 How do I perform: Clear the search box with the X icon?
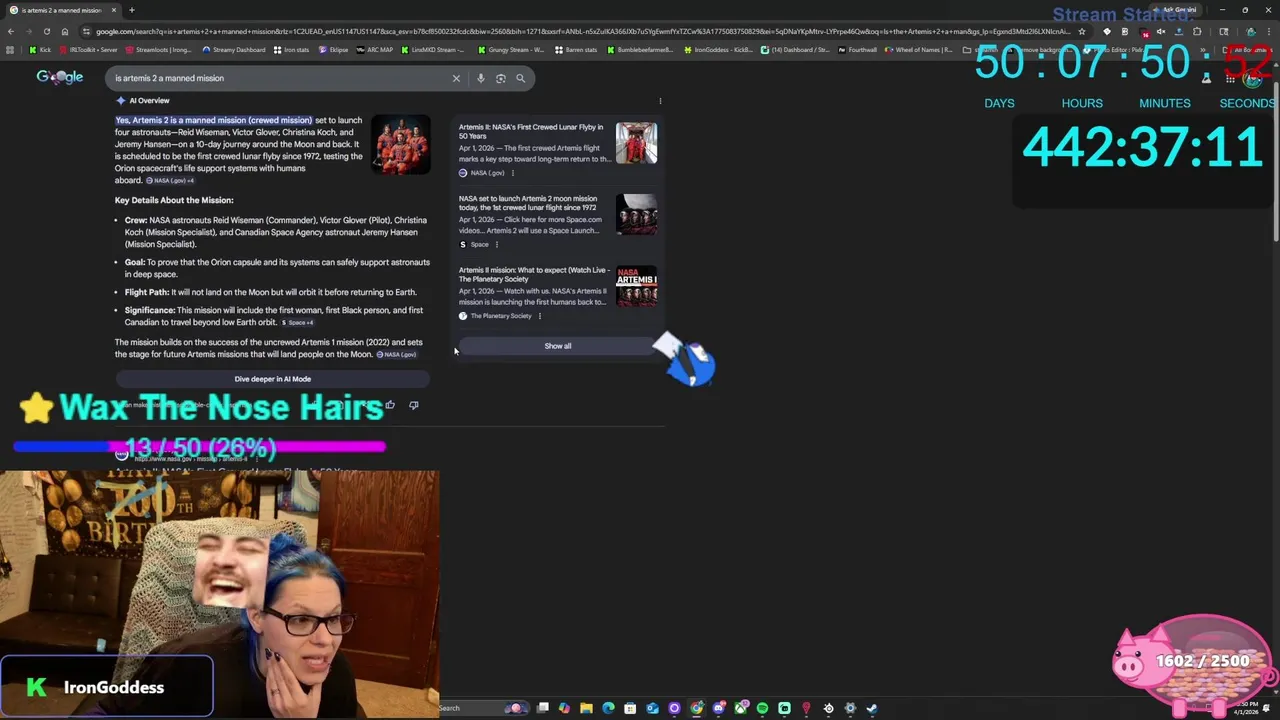pos(456,78)
